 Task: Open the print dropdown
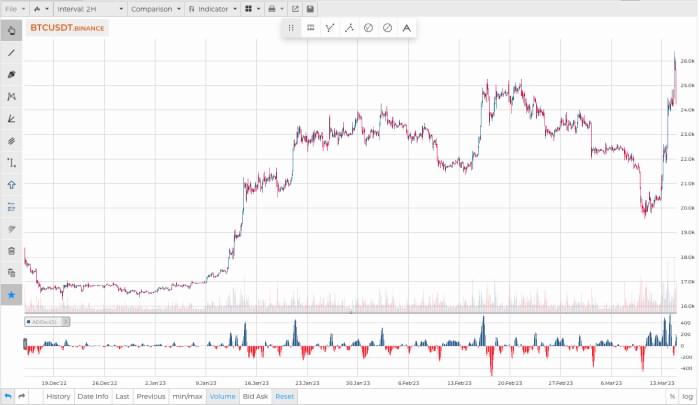tap(275, 9)
